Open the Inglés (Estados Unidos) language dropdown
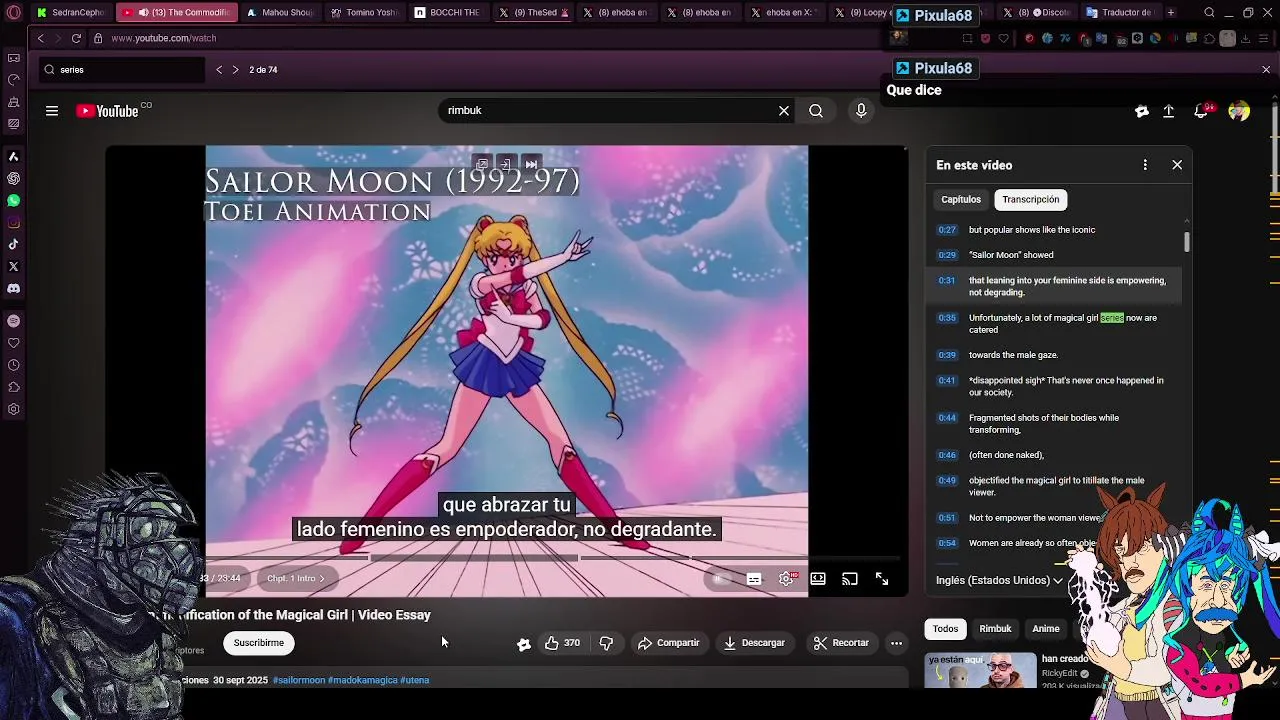The image size is (1280, 720). coord(999,580)
